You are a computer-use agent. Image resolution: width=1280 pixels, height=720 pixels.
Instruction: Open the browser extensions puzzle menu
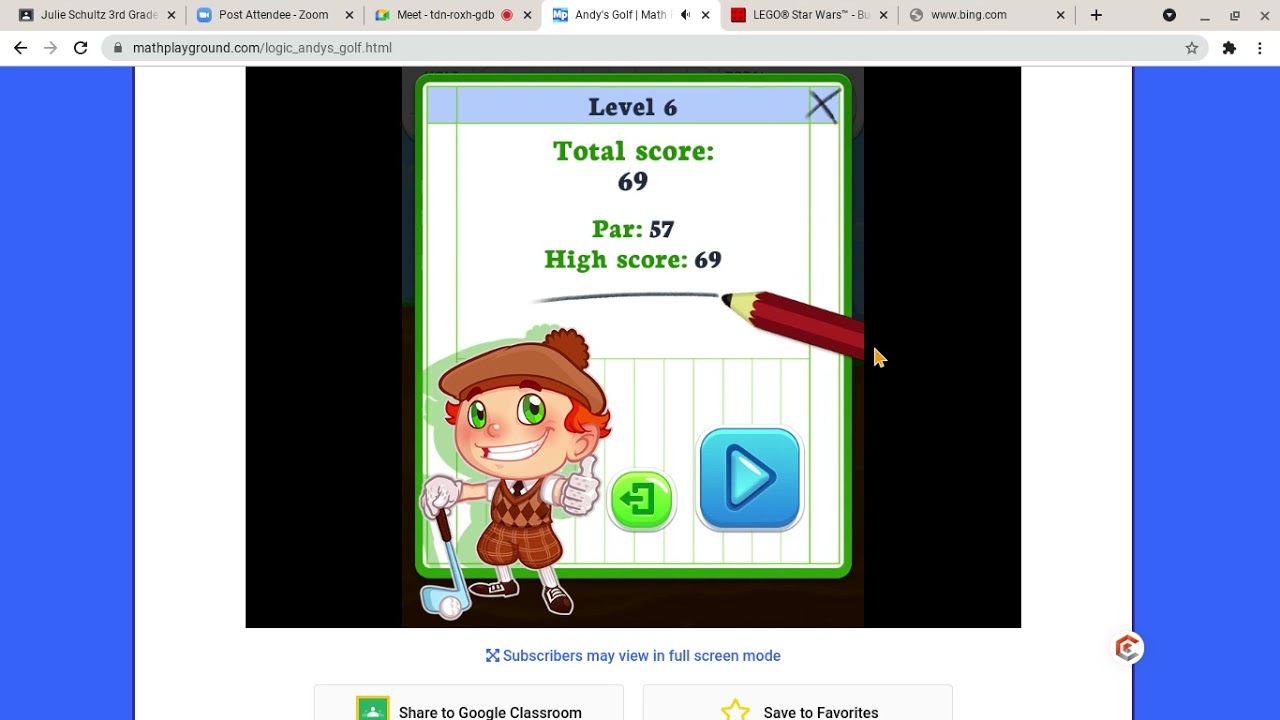pyautogui.click(x=1229, y=48)
